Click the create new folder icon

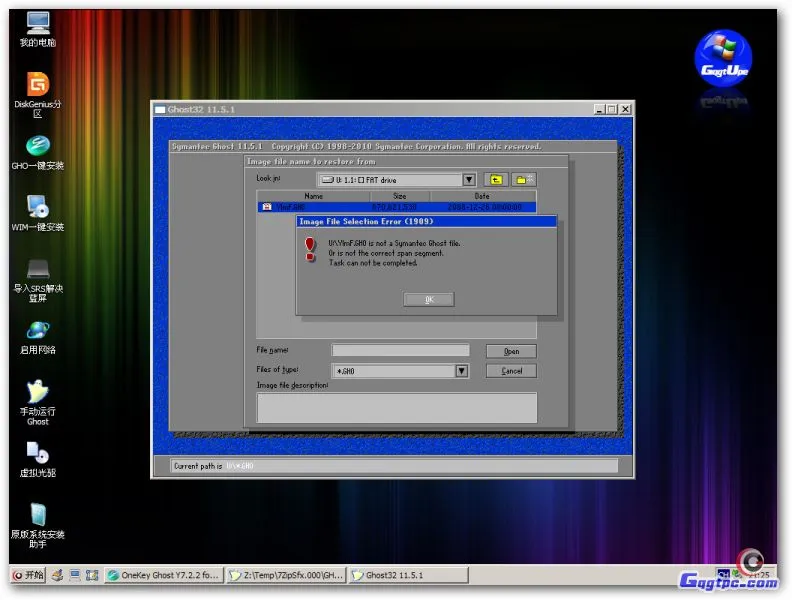pyautogui.click(x=523, y=180)
